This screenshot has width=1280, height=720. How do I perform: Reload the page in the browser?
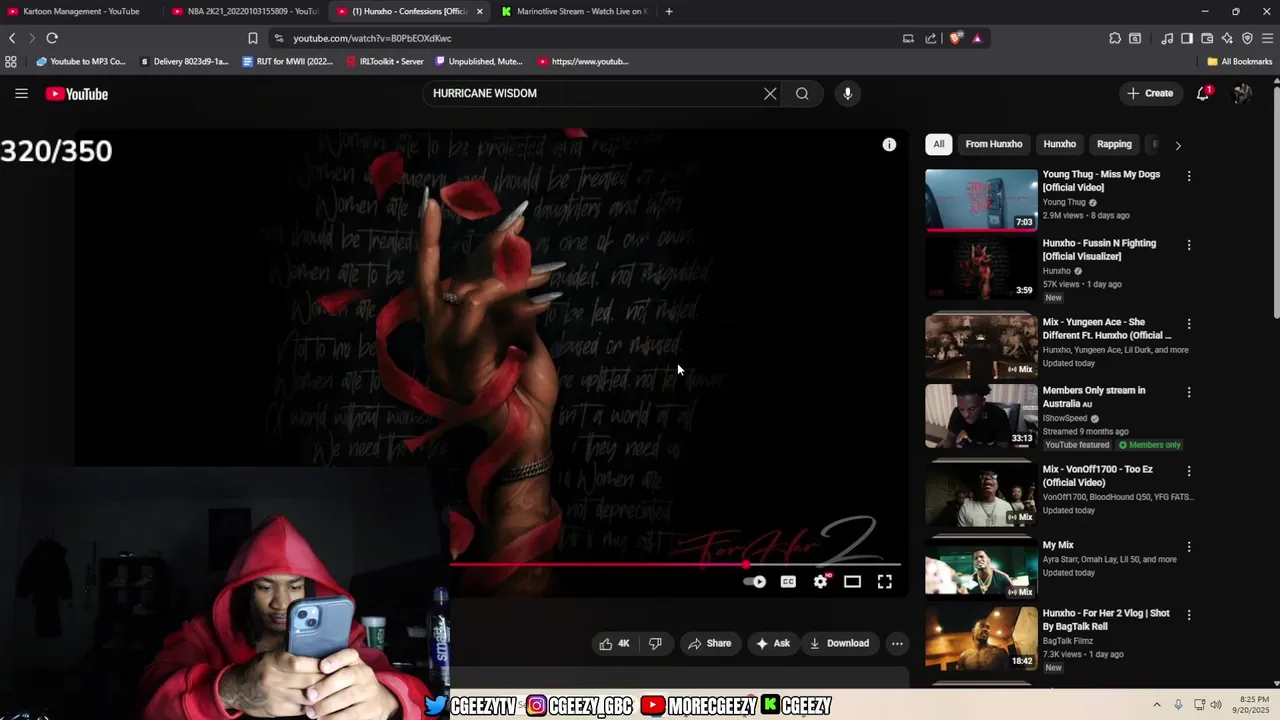(x=52, y=38)
